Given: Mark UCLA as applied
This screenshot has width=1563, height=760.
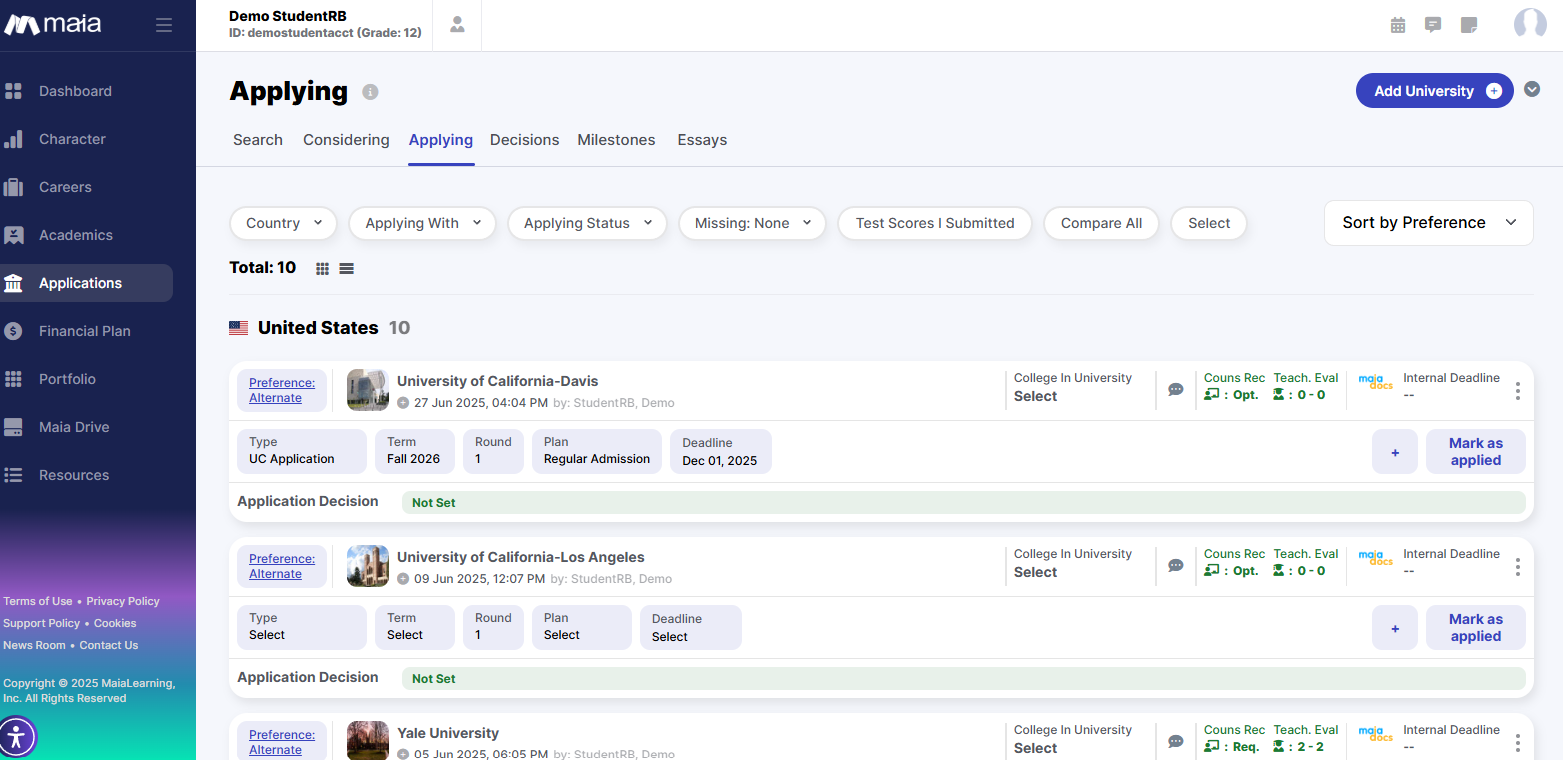Looking at the screenshot, I should [x=1475, y=628].
